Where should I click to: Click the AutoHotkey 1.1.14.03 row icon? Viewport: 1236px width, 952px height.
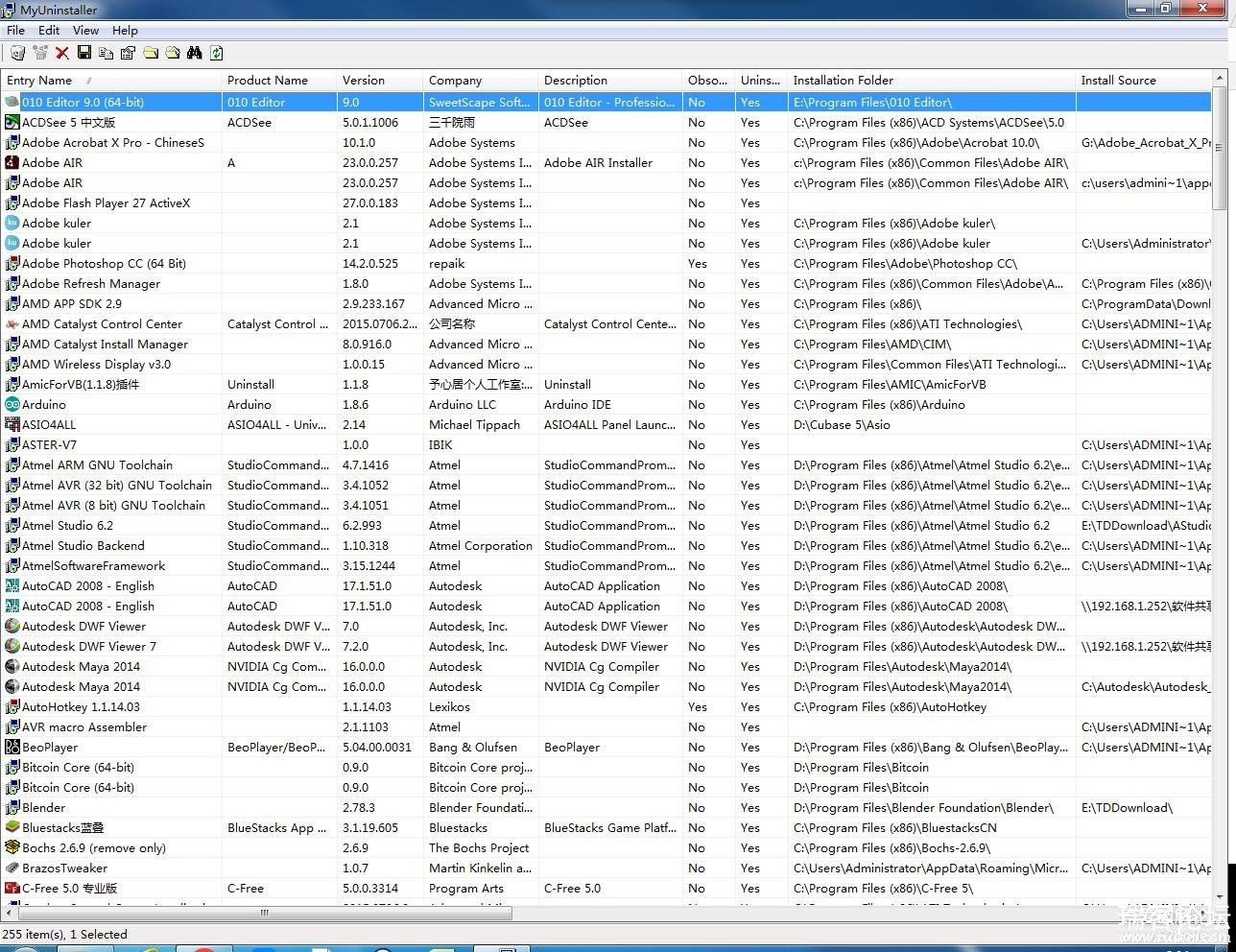pyautogui.click(x=12, y=706)
